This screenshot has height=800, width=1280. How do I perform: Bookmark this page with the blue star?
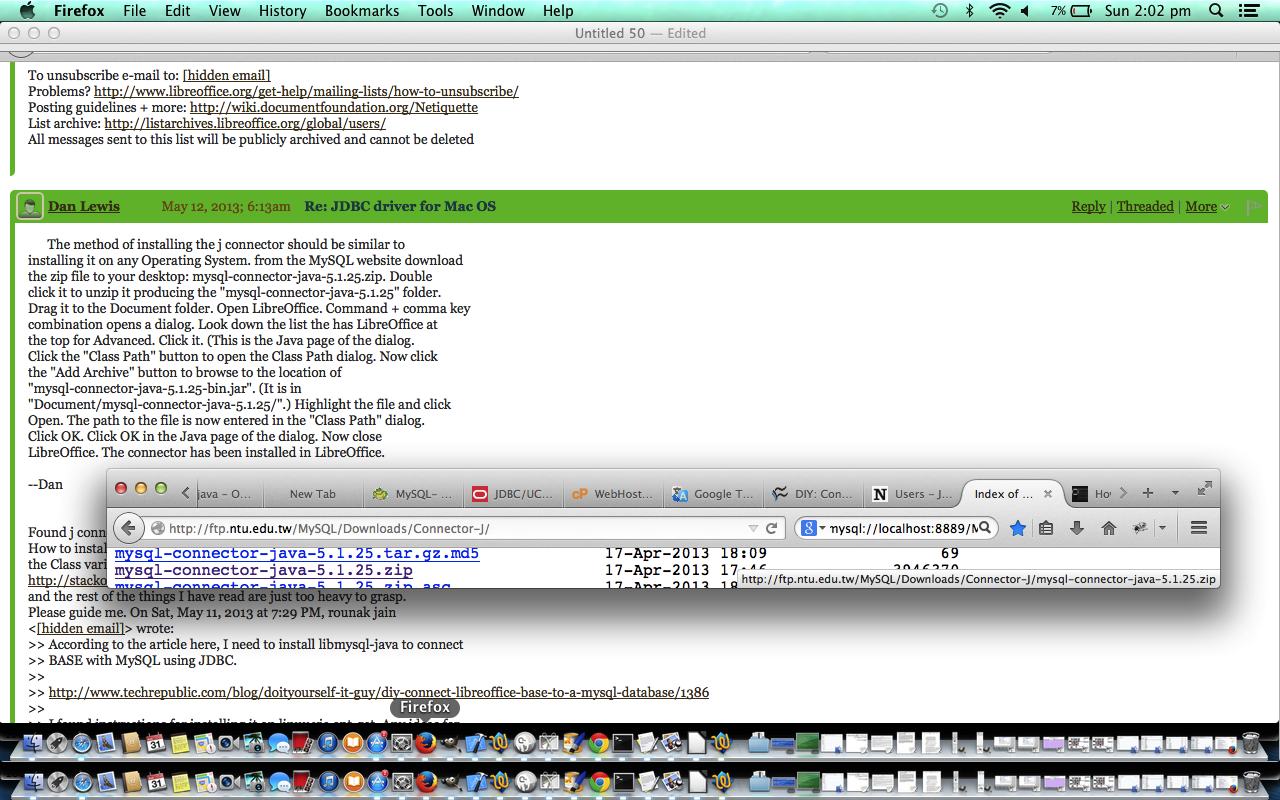(x=1017, y=528)
